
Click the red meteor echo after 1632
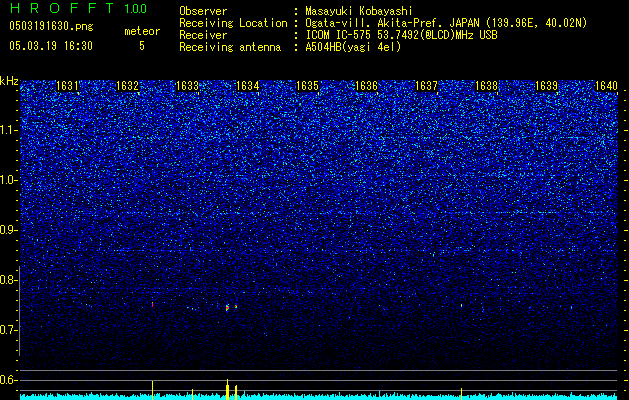152,305
